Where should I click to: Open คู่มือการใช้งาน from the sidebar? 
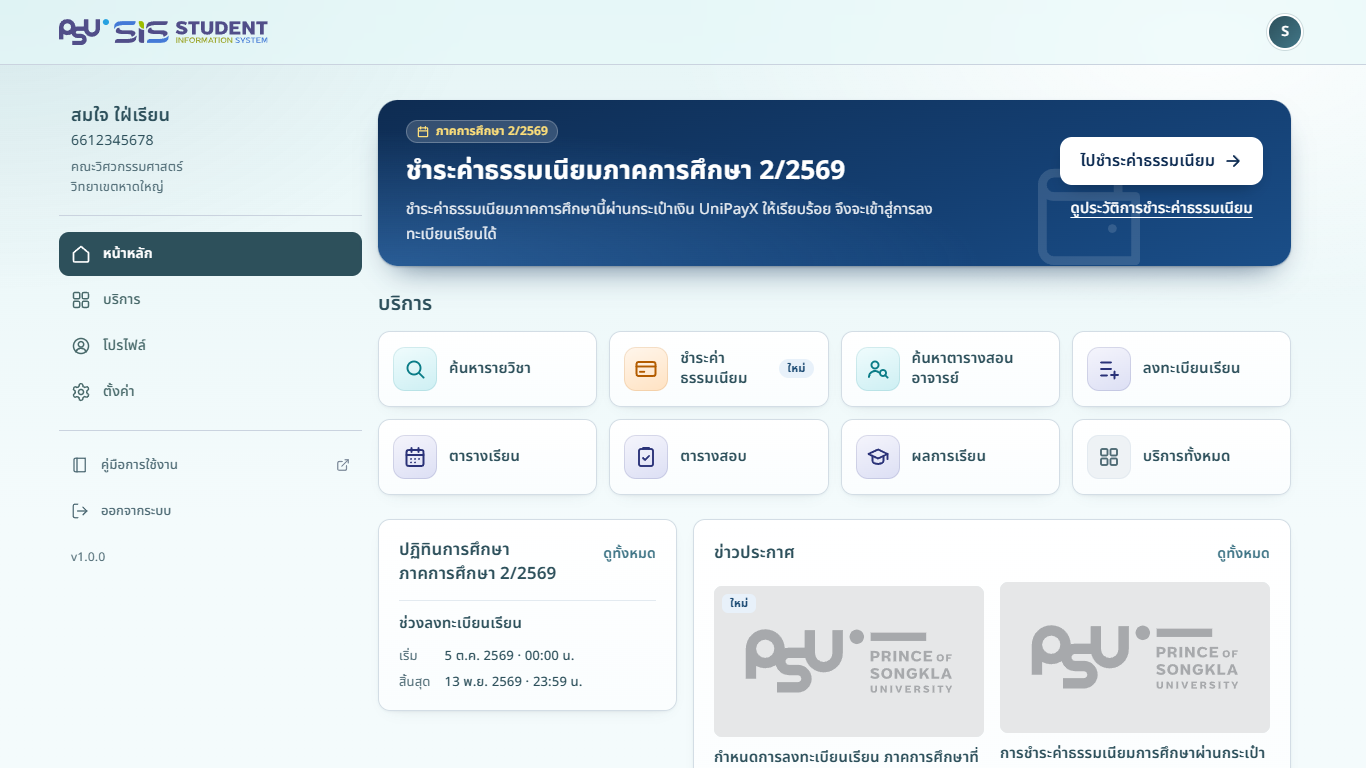[x=210, y=465]
